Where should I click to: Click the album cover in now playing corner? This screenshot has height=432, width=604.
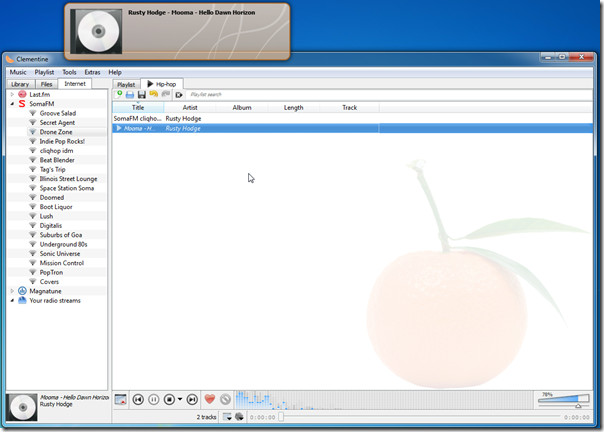tap(22, 407)
